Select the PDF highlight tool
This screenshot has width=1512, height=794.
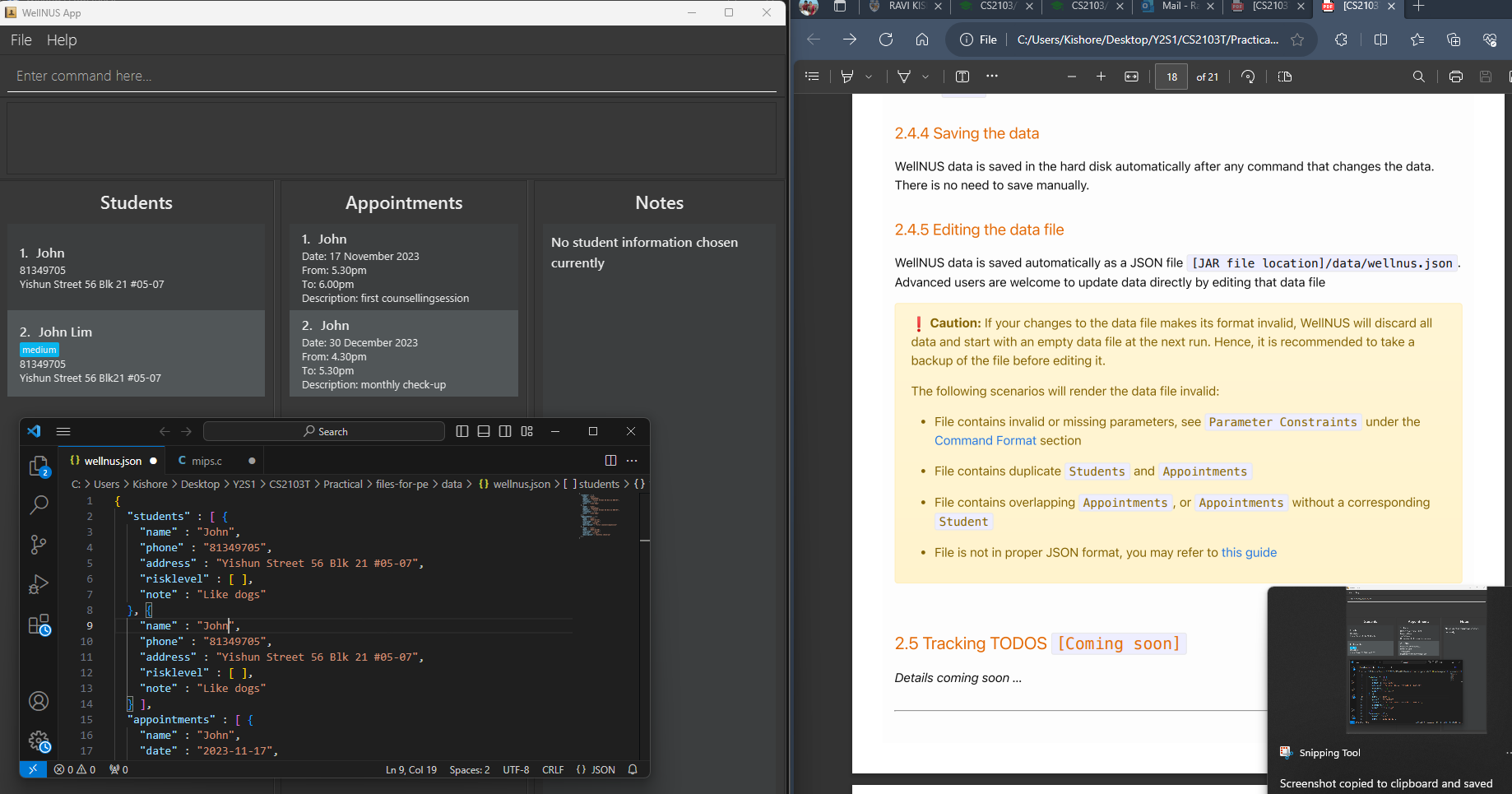[847, 77]
